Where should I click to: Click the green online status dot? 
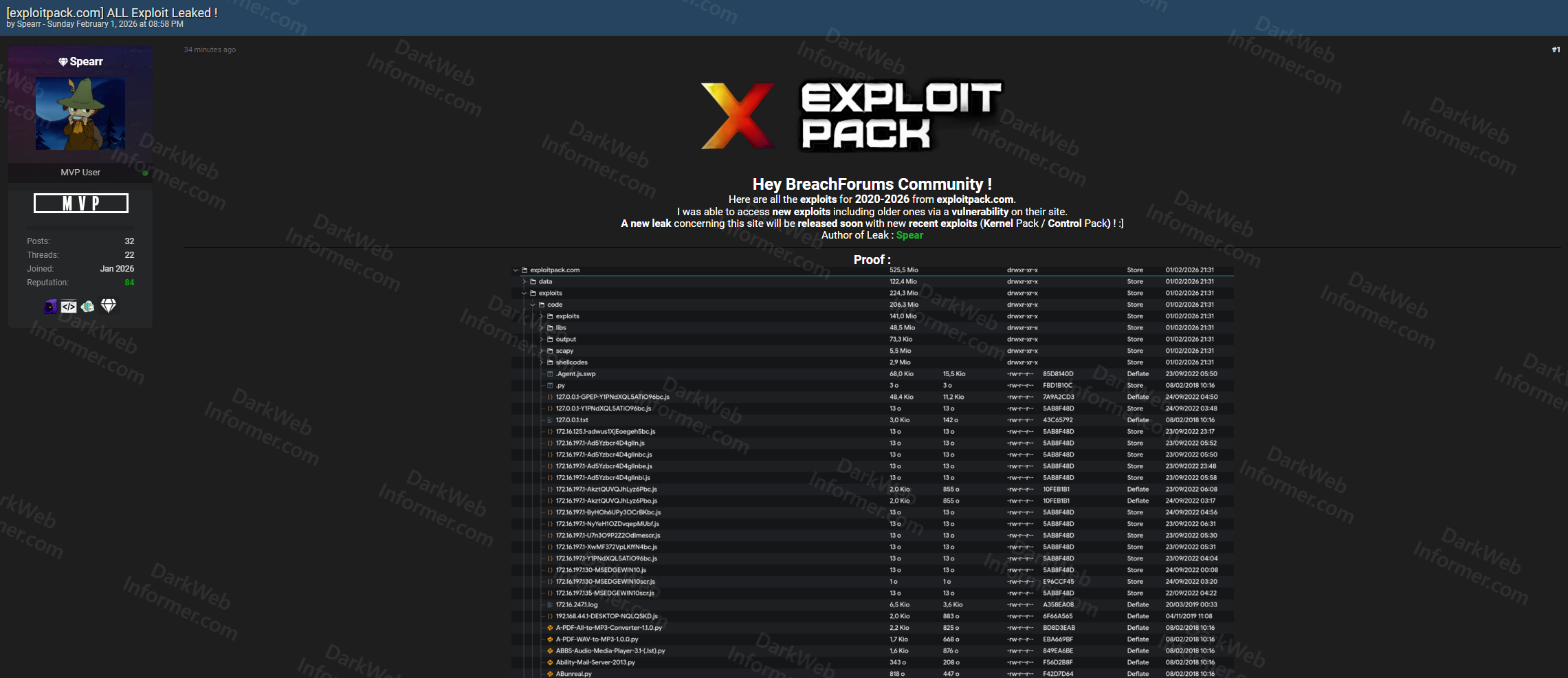[x=145, y=173]
